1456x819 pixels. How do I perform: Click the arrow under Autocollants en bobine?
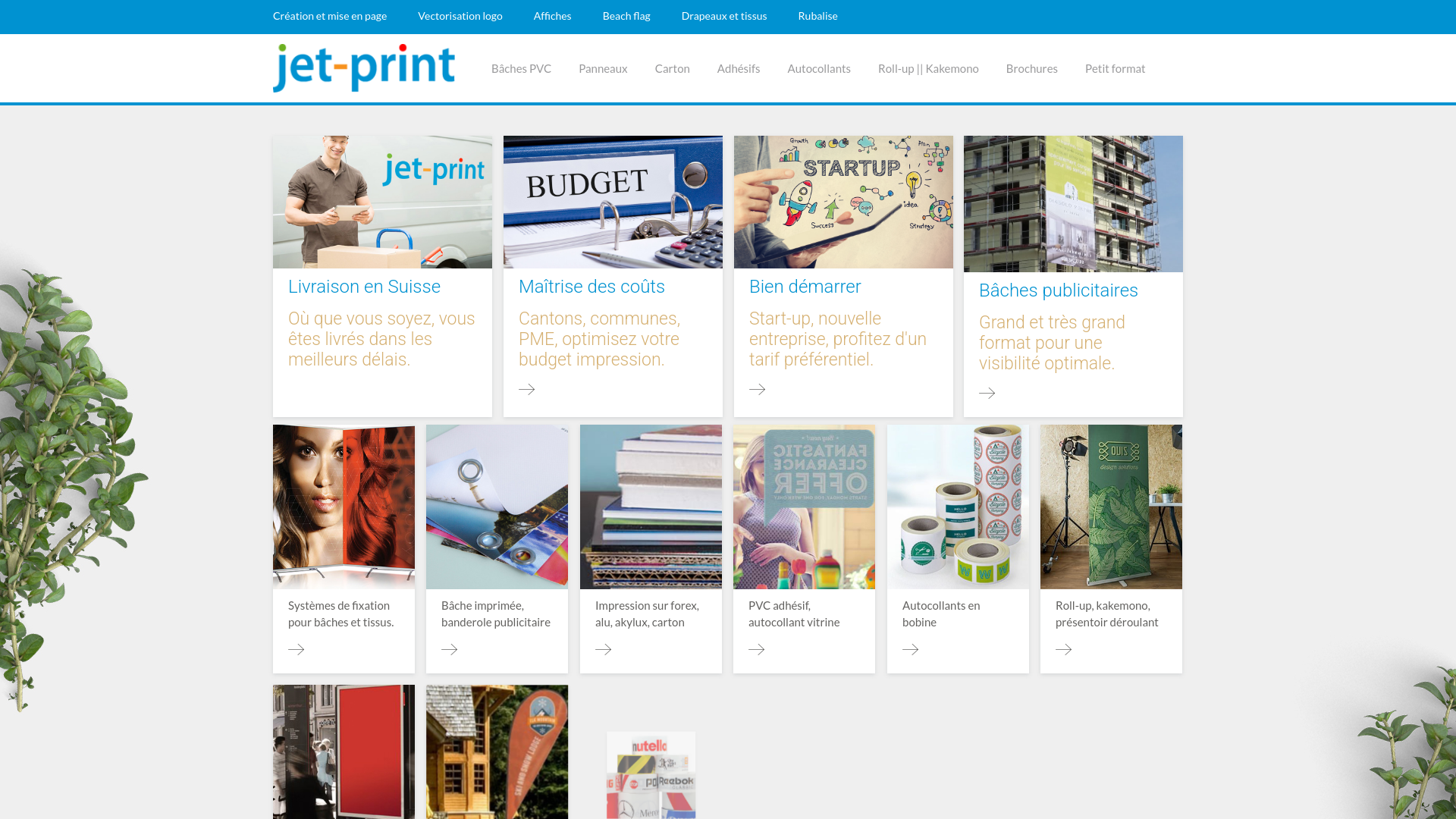[912, 649]
